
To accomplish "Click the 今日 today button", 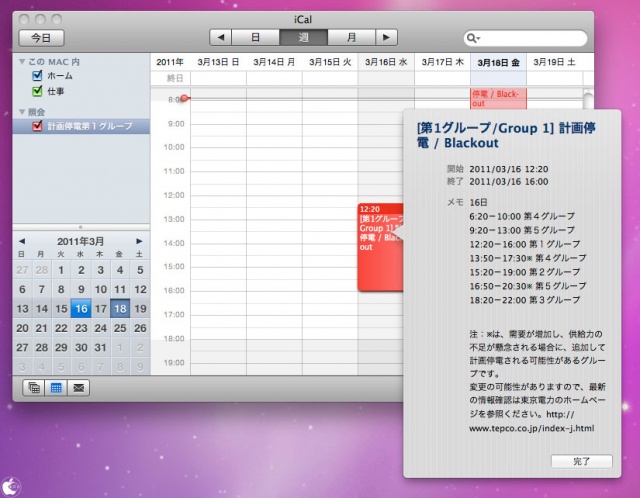I will pos(41,38).
